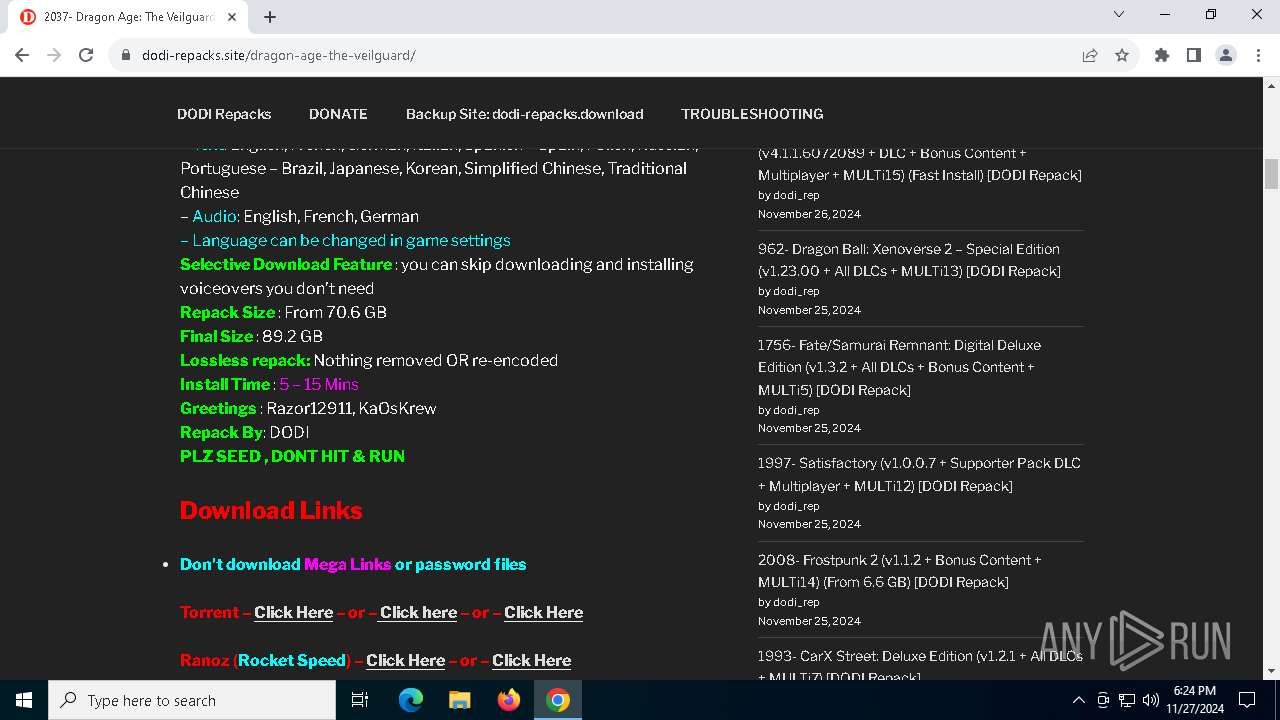Viewport: 1280px width, 720px height.
Task: Open the TROUBLESHOOTING menu item
Action: [752, 114]
